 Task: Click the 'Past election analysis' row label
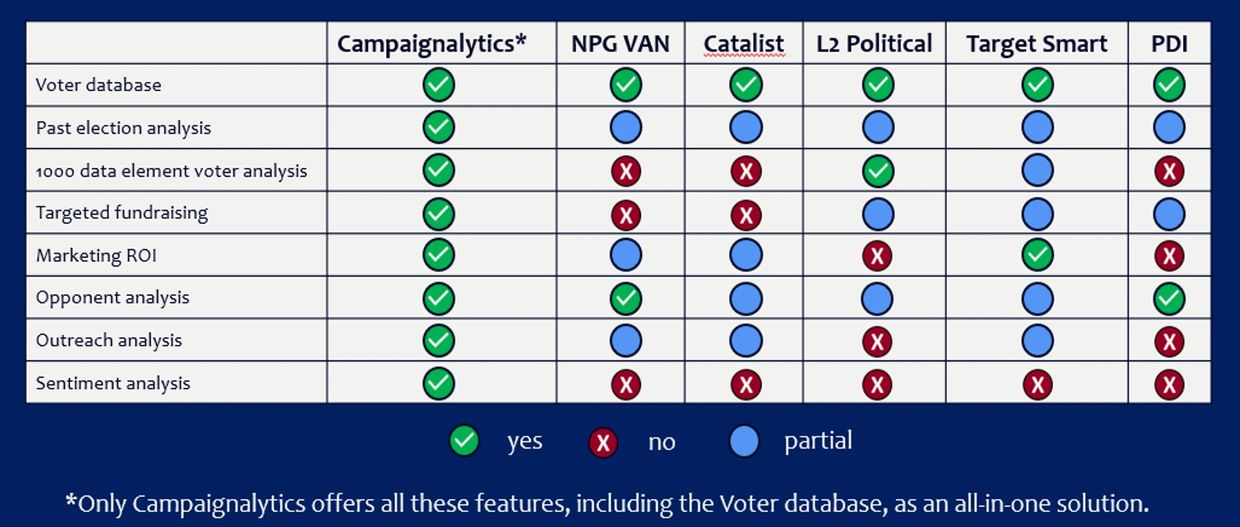123,128
